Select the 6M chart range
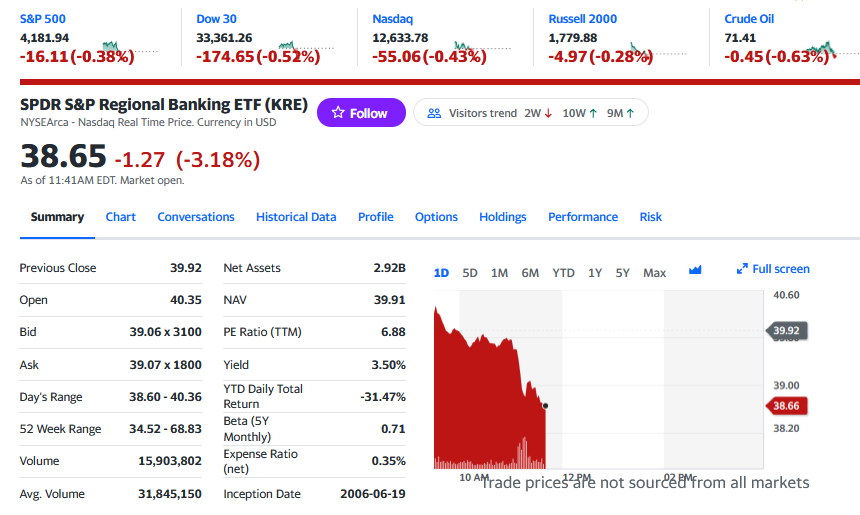Image resolution: width=860 pixels, height=515 pixels. click(x=530, y=273)
